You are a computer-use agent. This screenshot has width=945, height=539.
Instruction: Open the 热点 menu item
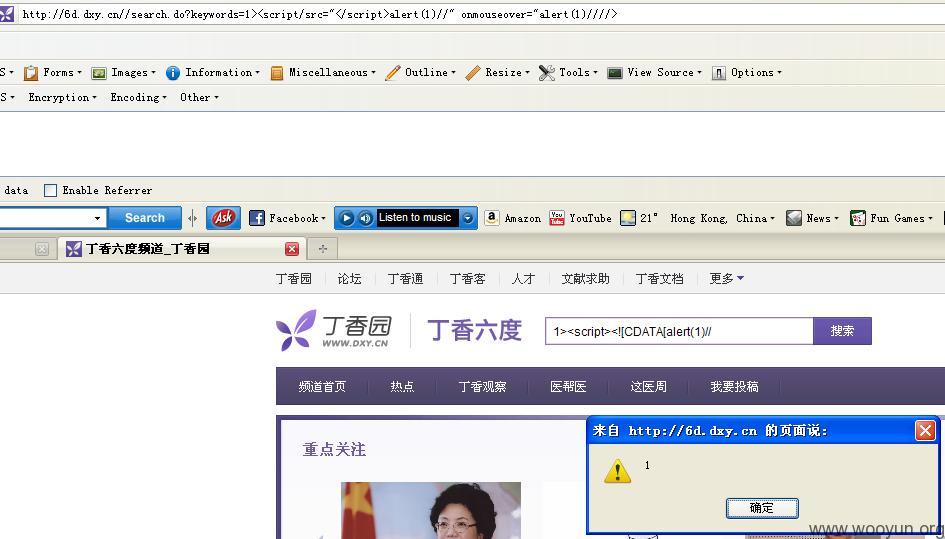pos(402,386)
